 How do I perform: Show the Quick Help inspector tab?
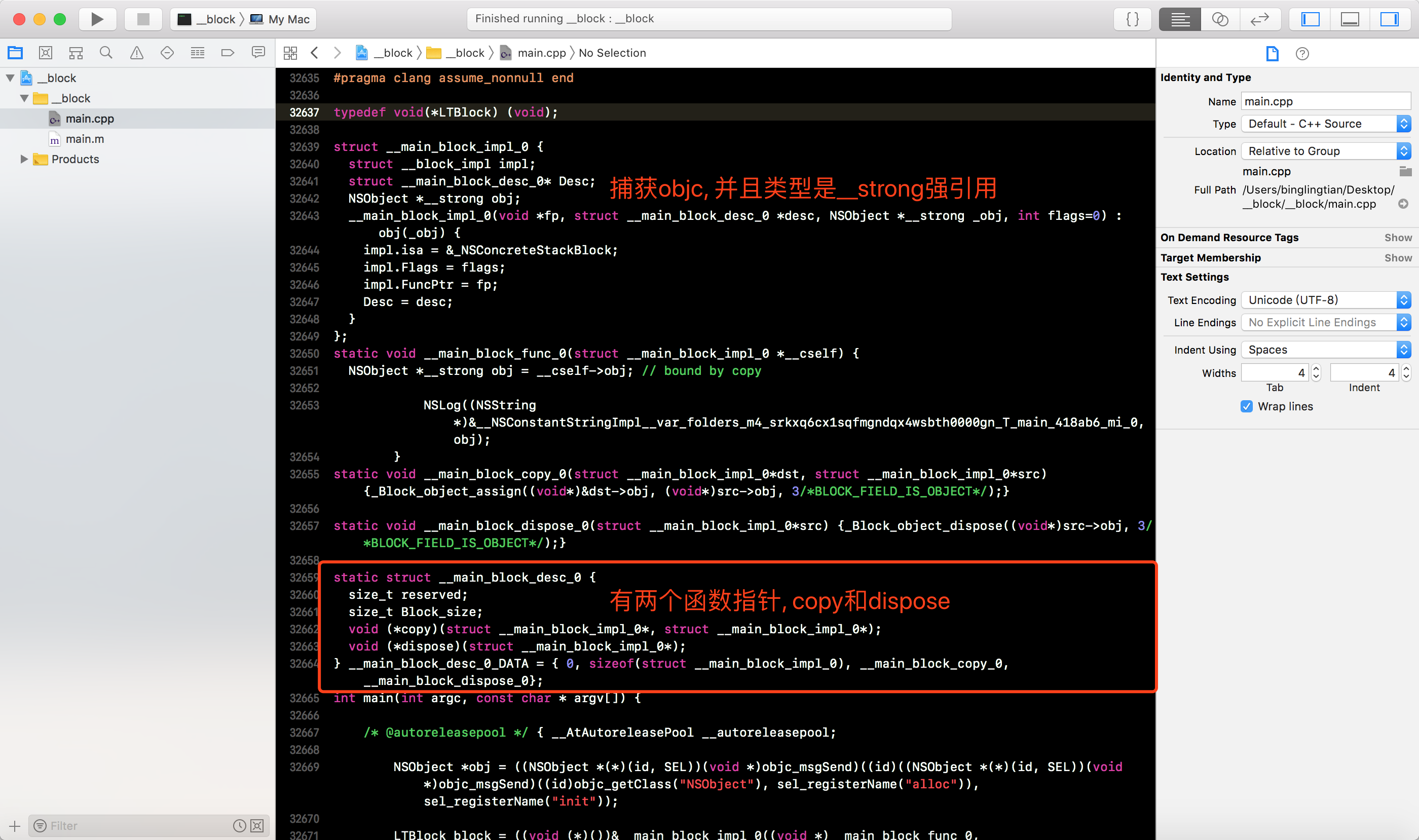pos(1302,53)
